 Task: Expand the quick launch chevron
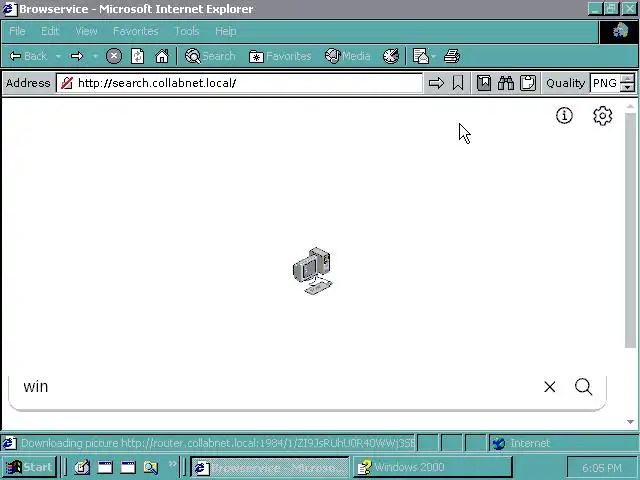coord(173,463)
